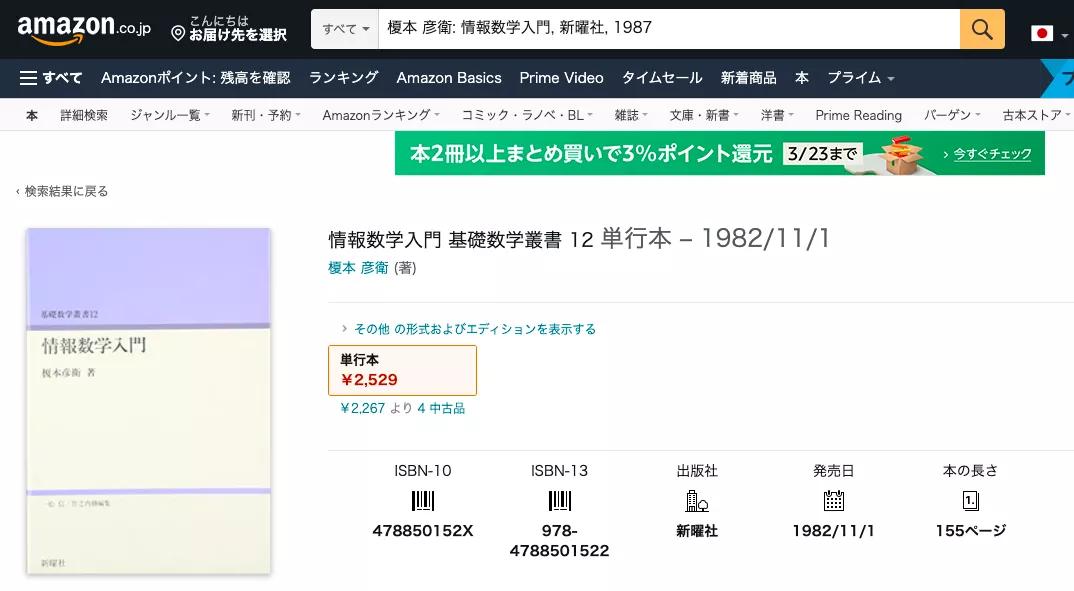Click the 出版社 building icon above 新曜社
This screenshot has height=591, width=1074.
[x=698, y=501]
